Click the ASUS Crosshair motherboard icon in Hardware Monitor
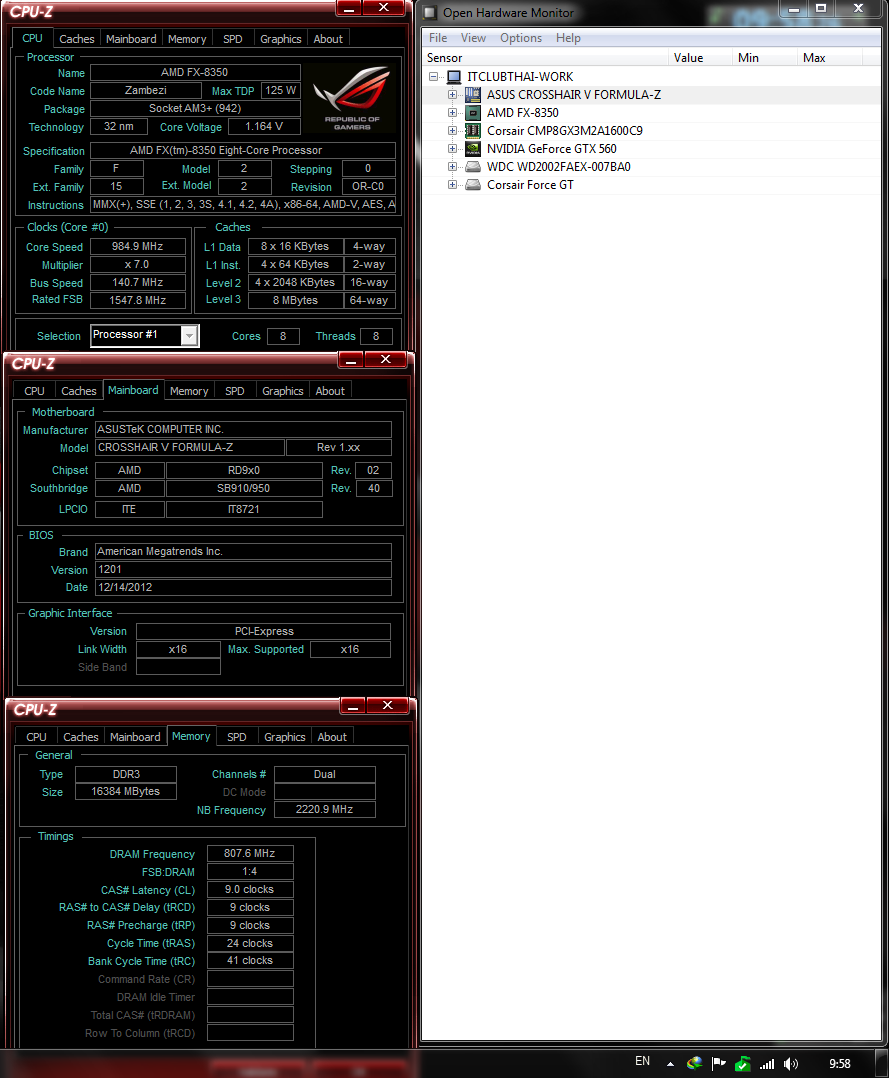The image size is (889, 1080). point(472,94)
